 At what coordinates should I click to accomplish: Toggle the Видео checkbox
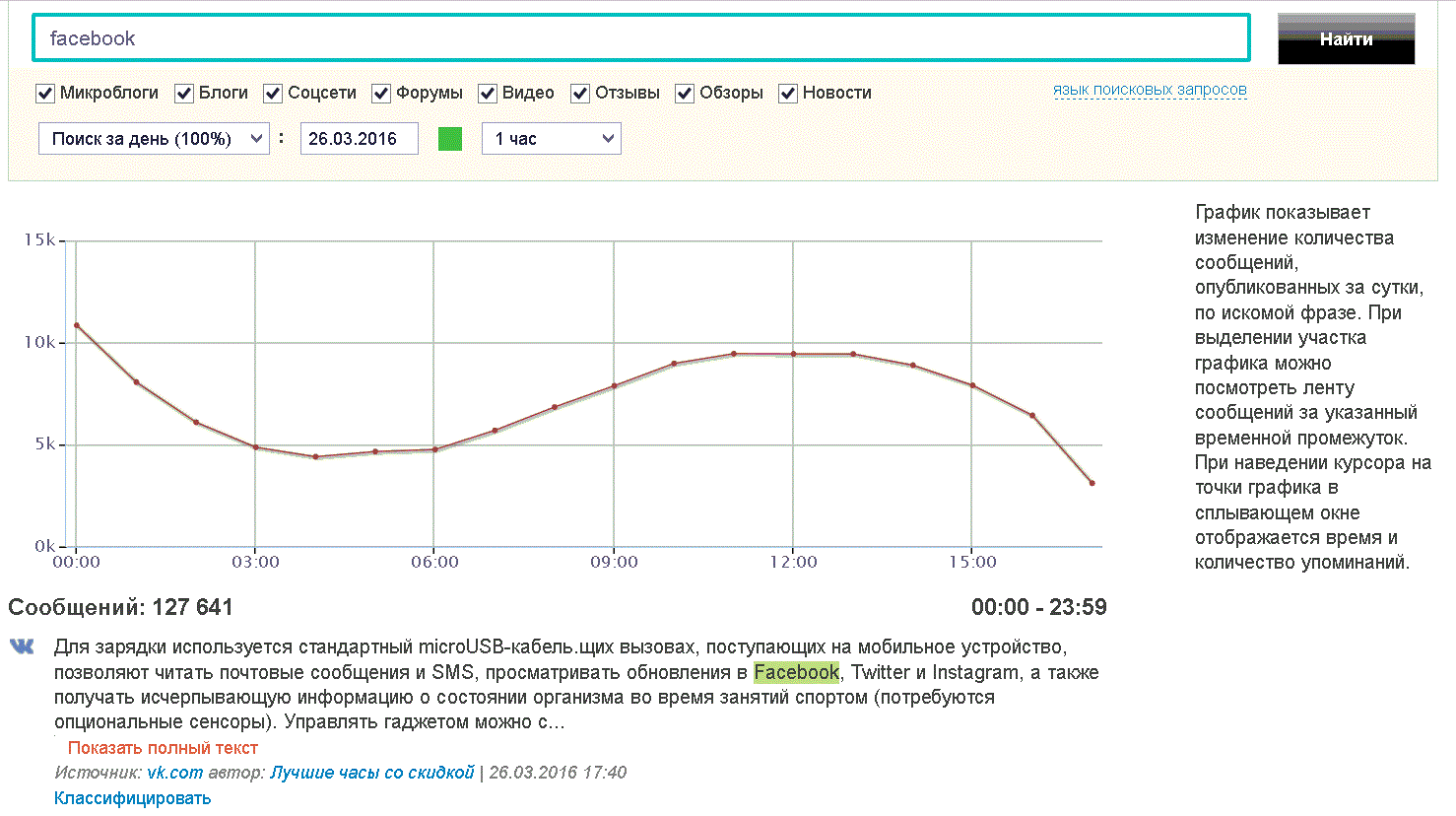click(488, 94)
